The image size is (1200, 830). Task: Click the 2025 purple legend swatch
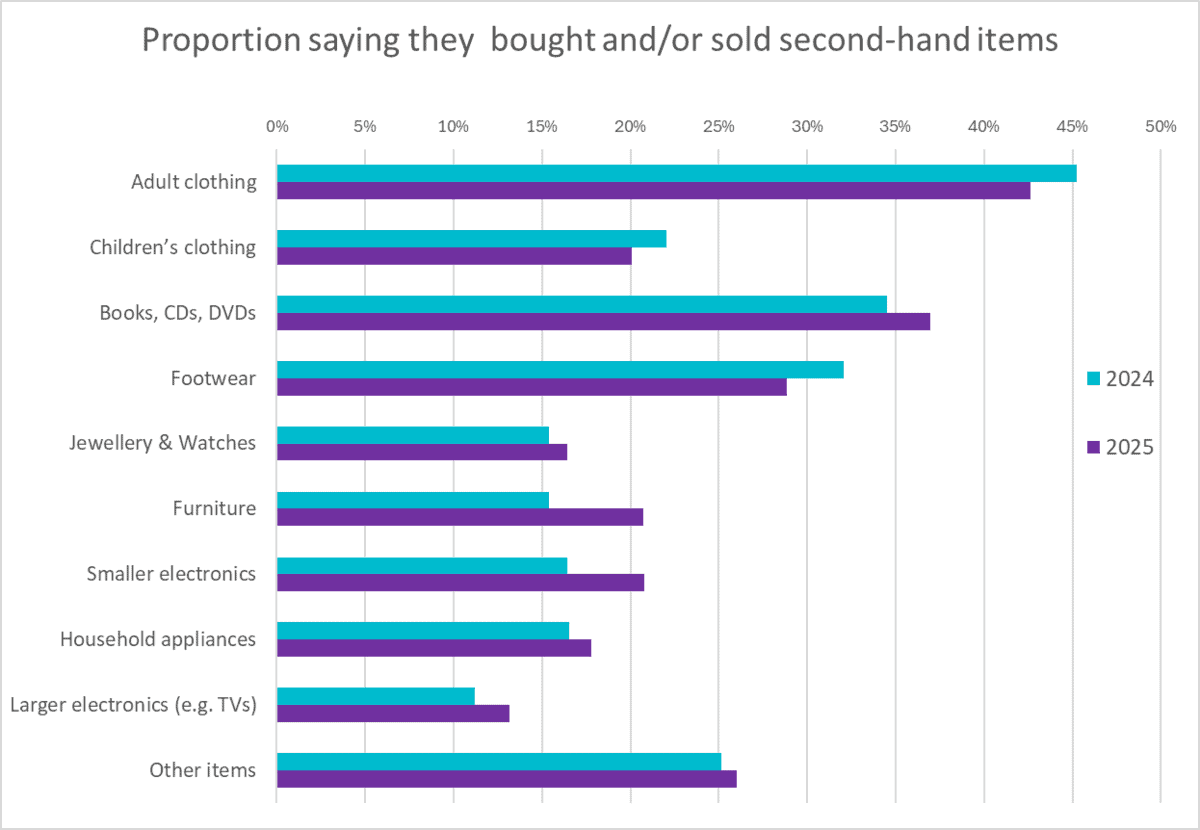[x=1093, y=448]
